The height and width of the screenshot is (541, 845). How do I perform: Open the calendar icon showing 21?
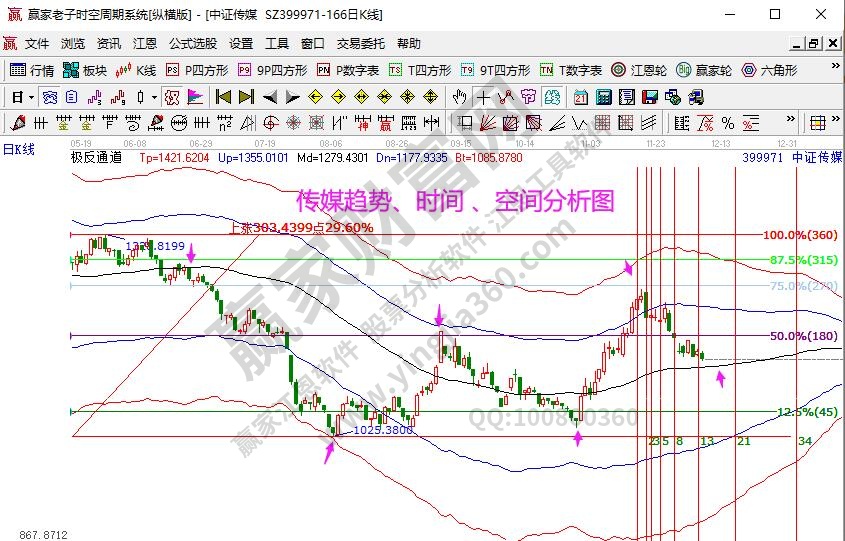coord(581,97)
